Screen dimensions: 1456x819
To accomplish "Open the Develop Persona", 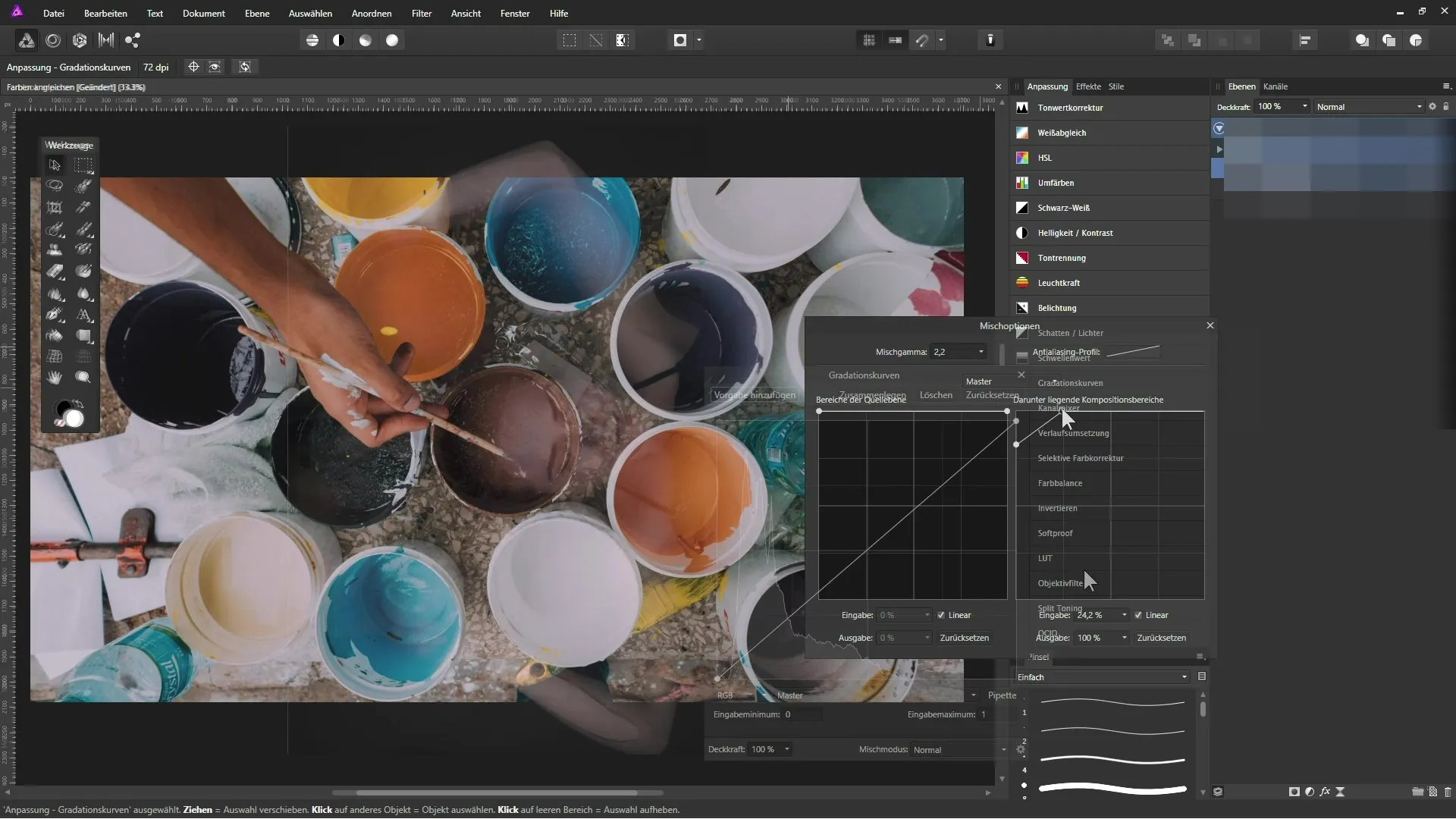I will click(x=80, y=40).
